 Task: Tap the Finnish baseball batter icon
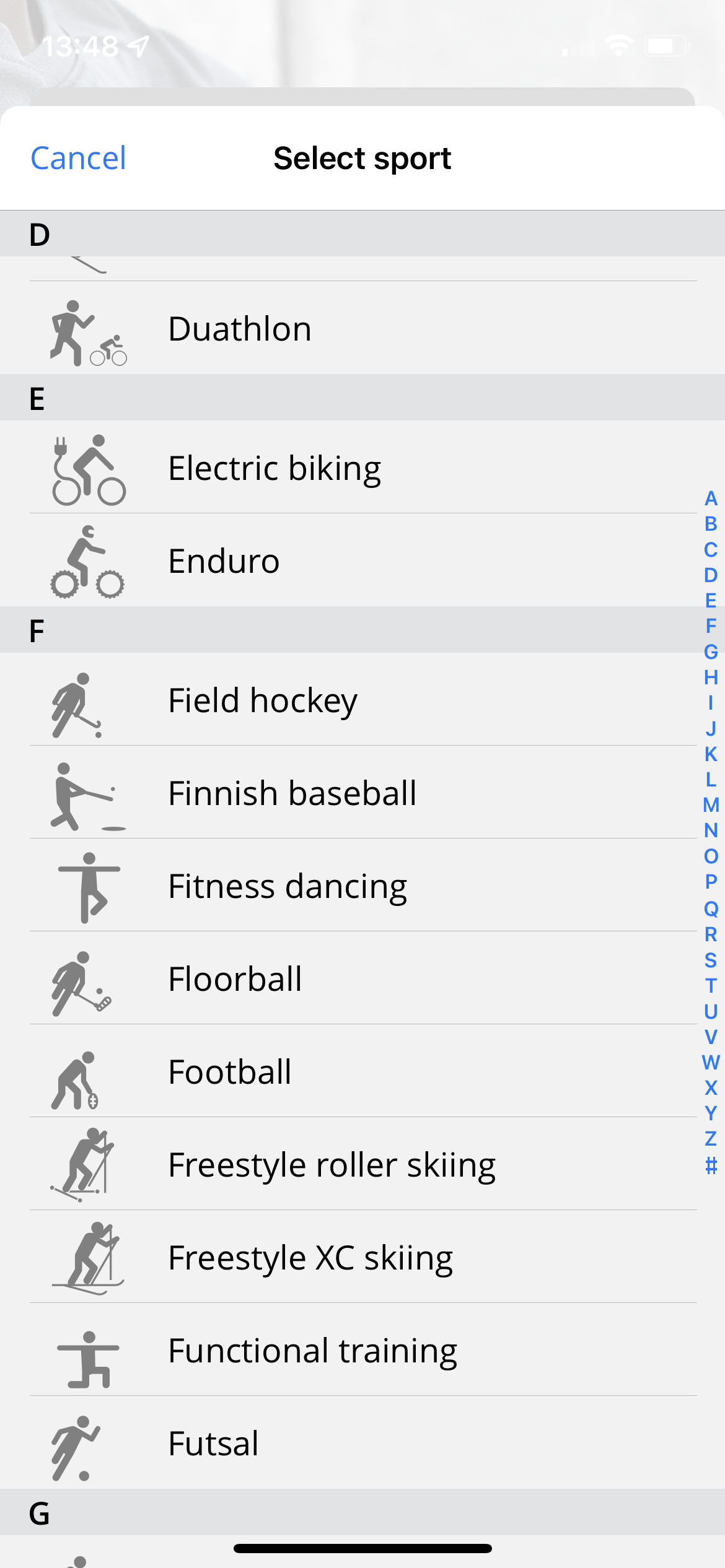click(x=86, y=796)
